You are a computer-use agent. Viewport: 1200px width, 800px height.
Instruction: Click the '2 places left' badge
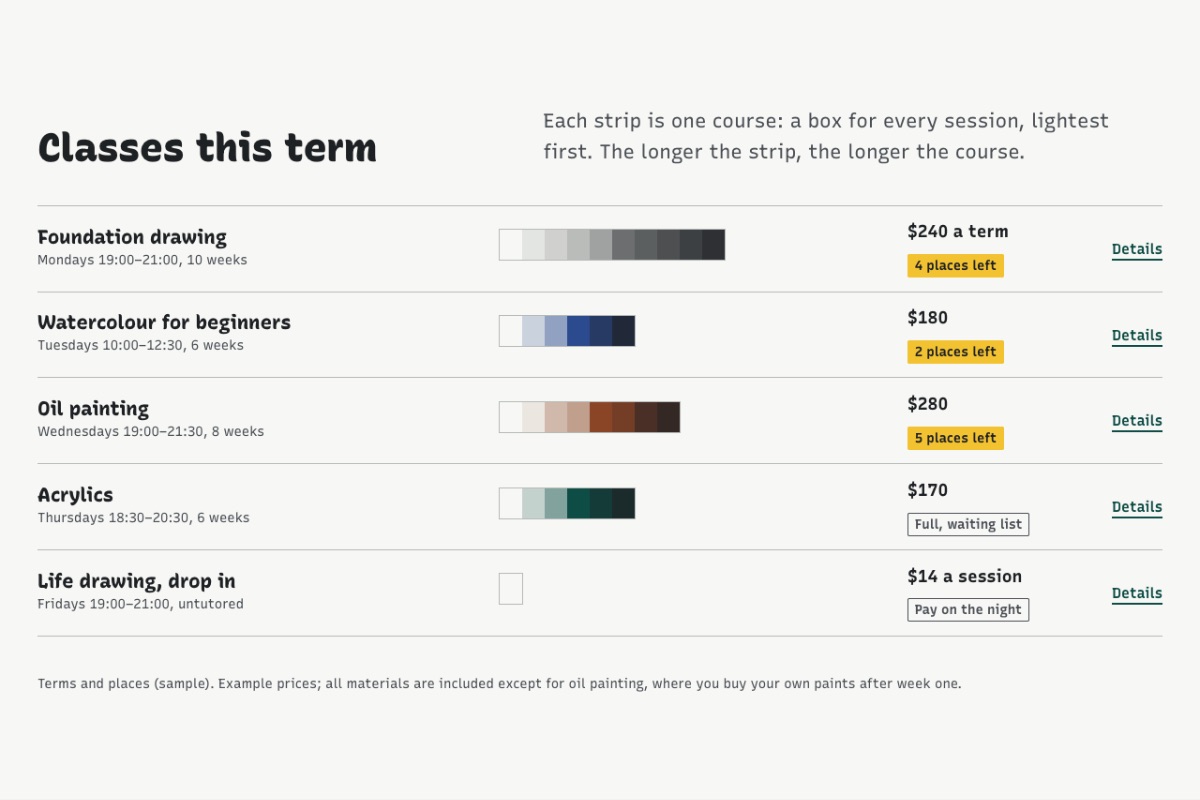[x=955, y=352]
